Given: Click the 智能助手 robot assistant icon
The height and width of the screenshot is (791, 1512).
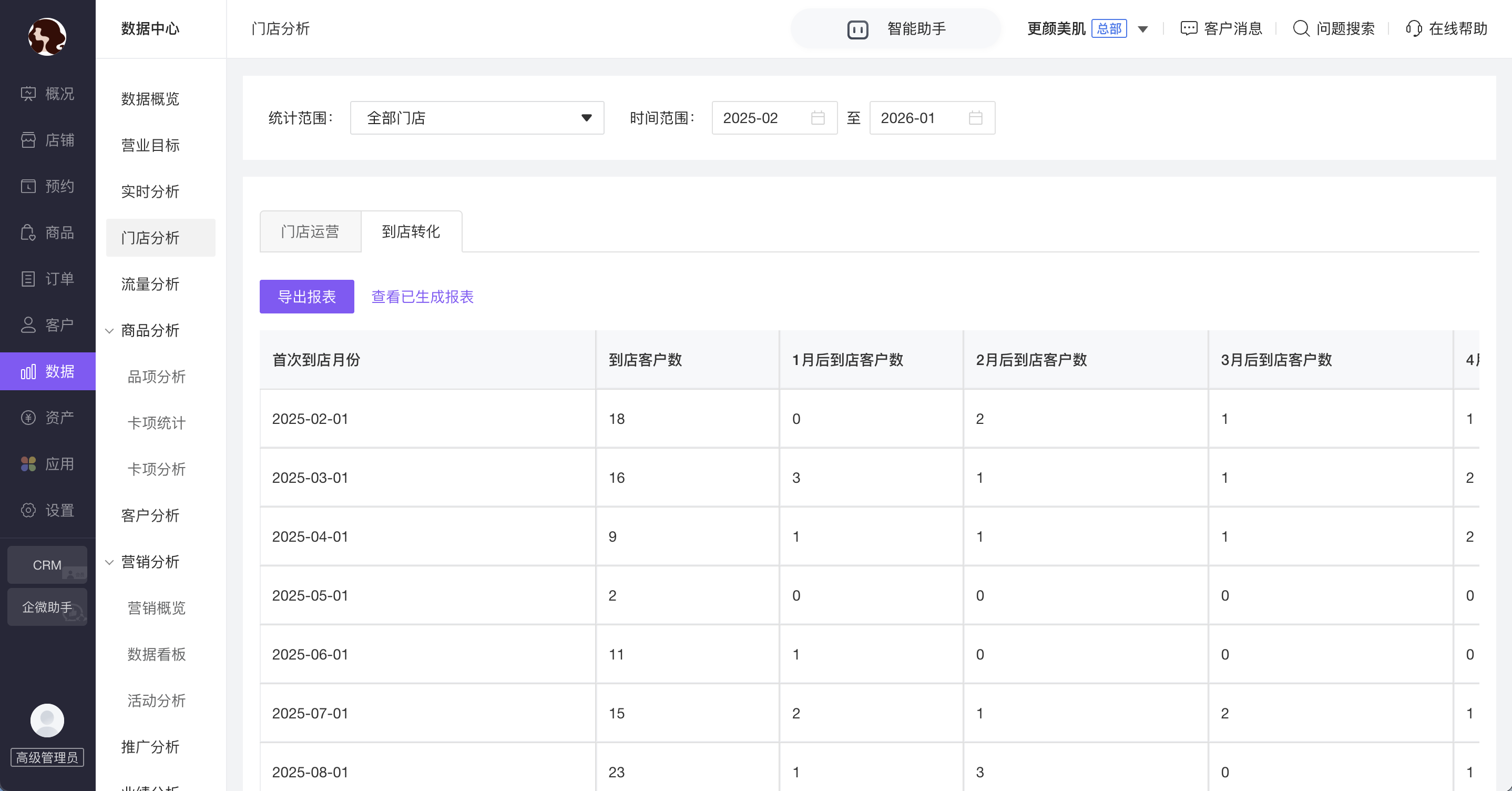Looking at the screenshot, I should (x=857, y=29).
